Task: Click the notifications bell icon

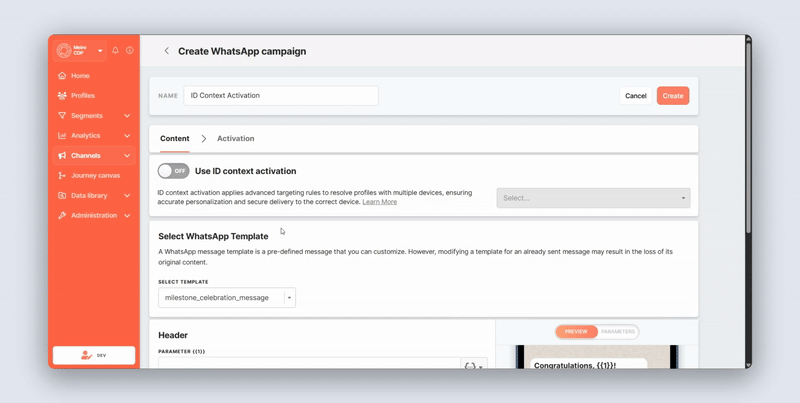Action: 116,51
